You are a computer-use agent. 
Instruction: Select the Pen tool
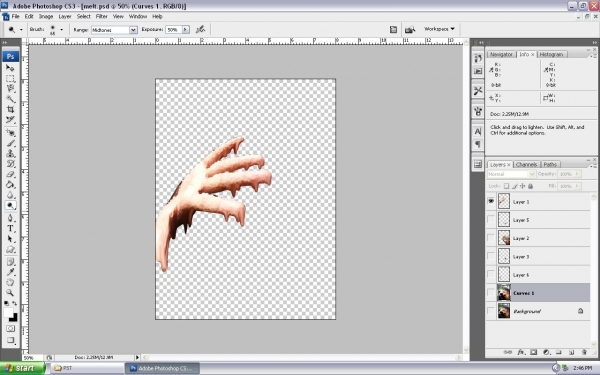pos(10,218)
